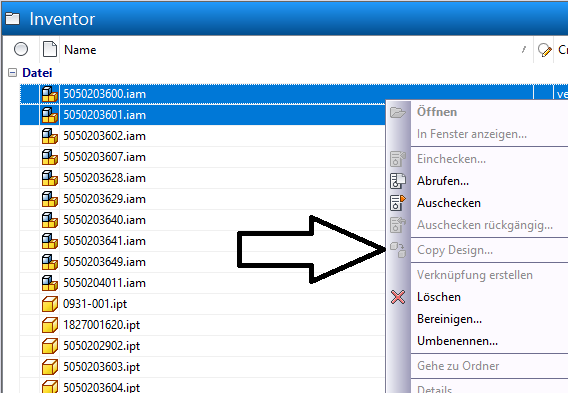Choose Auschecken rückgängig... menu entry
The width and height of the screenshot is (568, 393).
[485, 225]
